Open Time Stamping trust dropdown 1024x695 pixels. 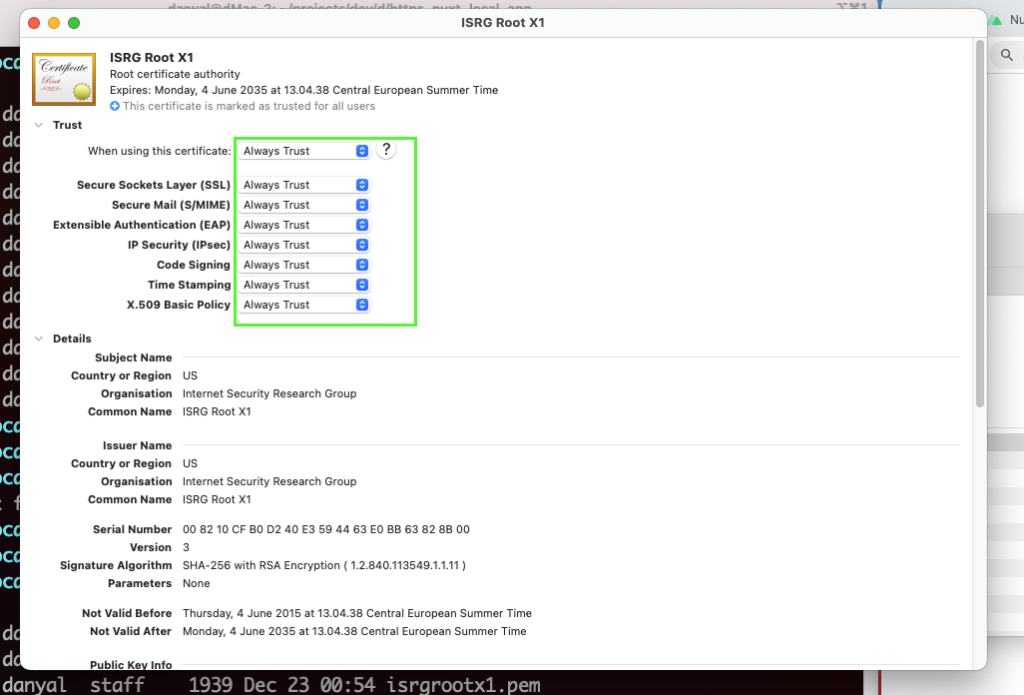[x=304, y=285]
